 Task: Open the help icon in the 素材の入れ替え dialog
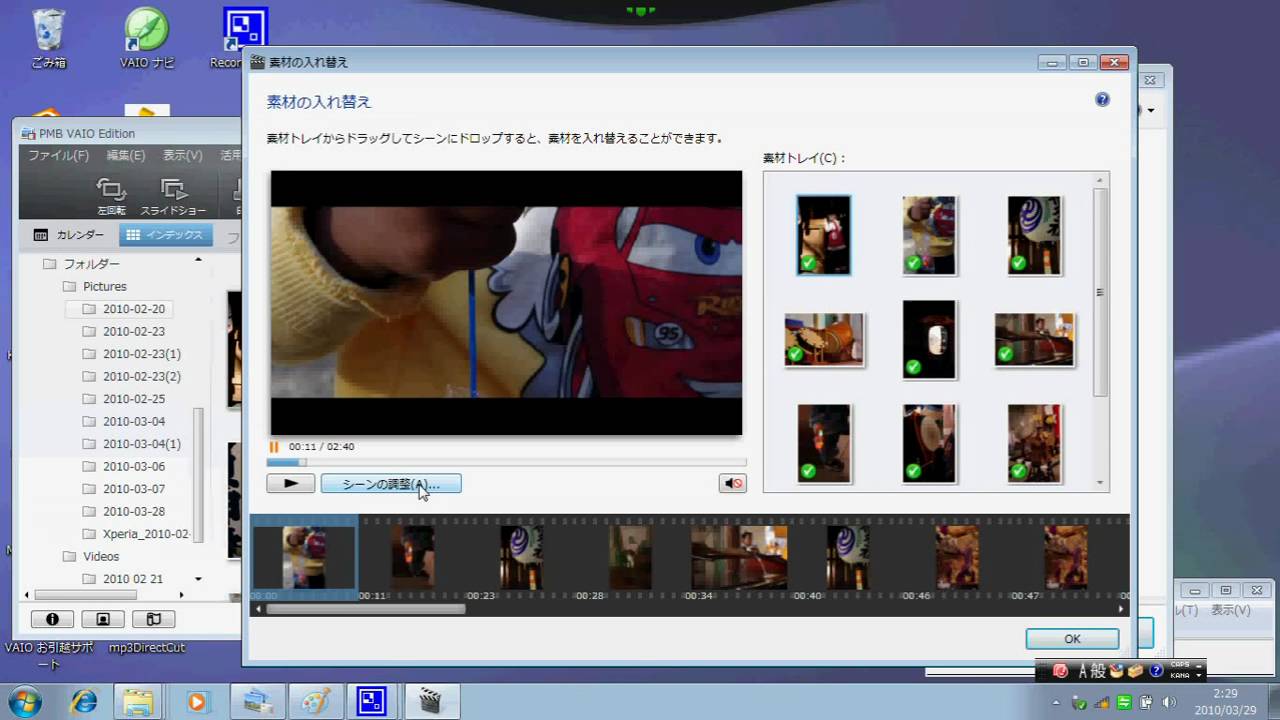click(x=1102, y=100)
